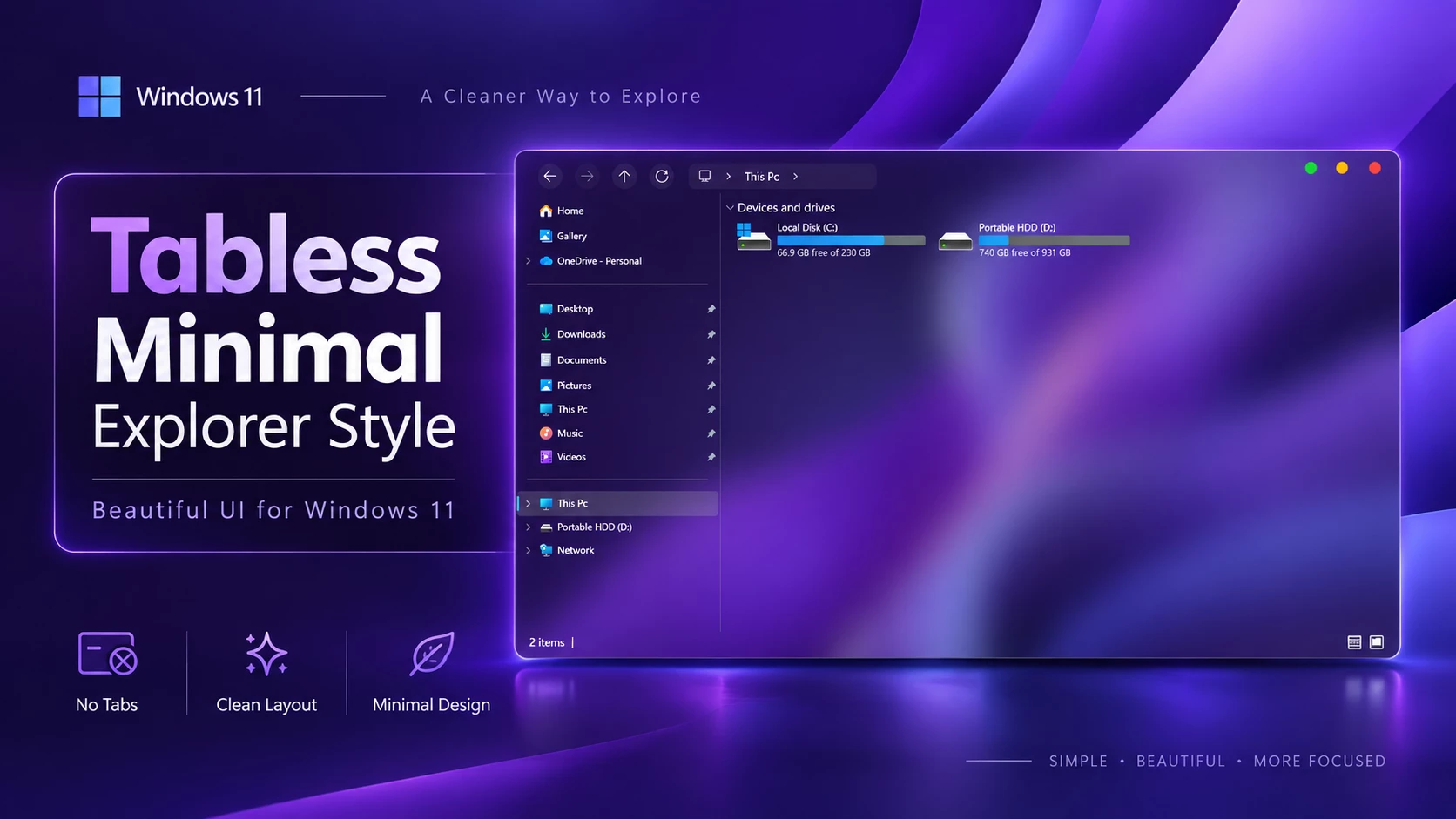Open Home in the navigation pane

click(x=570, y=211)
